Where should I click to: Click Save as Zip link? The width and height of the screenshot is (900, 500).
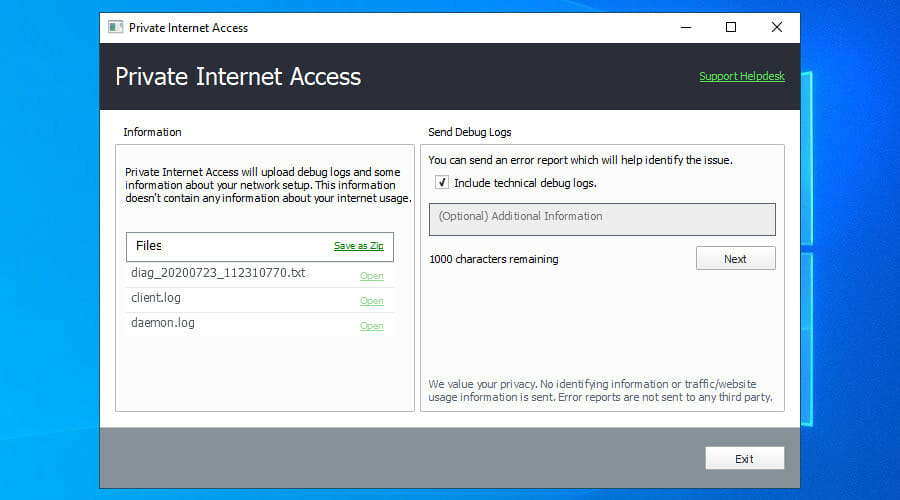359,246
